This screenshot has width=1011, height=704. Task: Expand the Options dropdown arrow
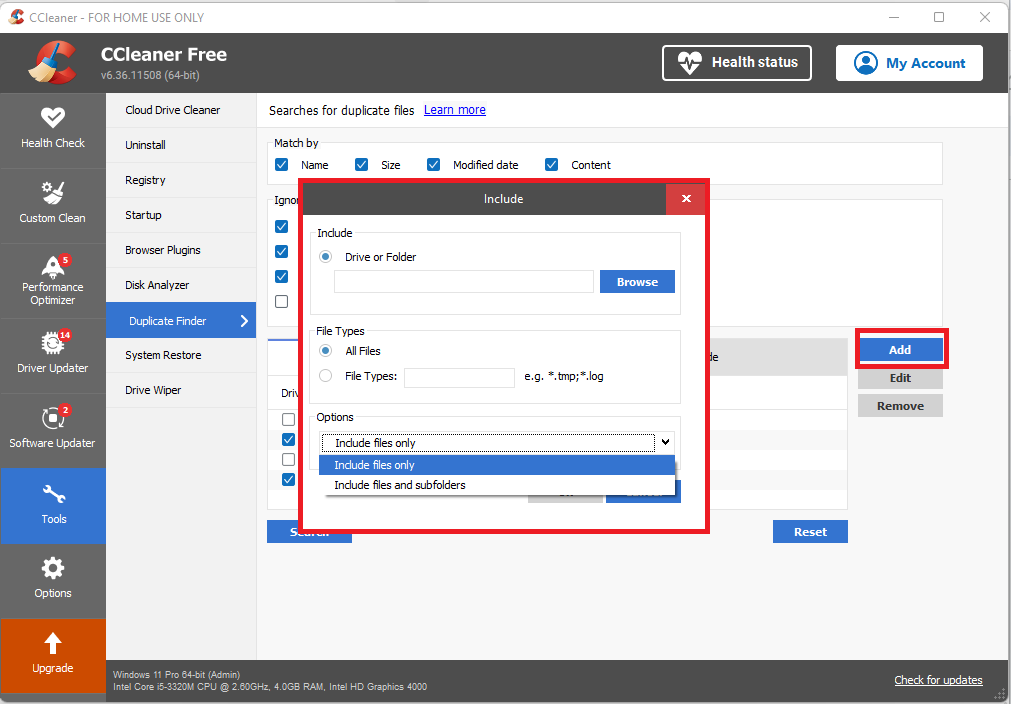click(664, 442)
